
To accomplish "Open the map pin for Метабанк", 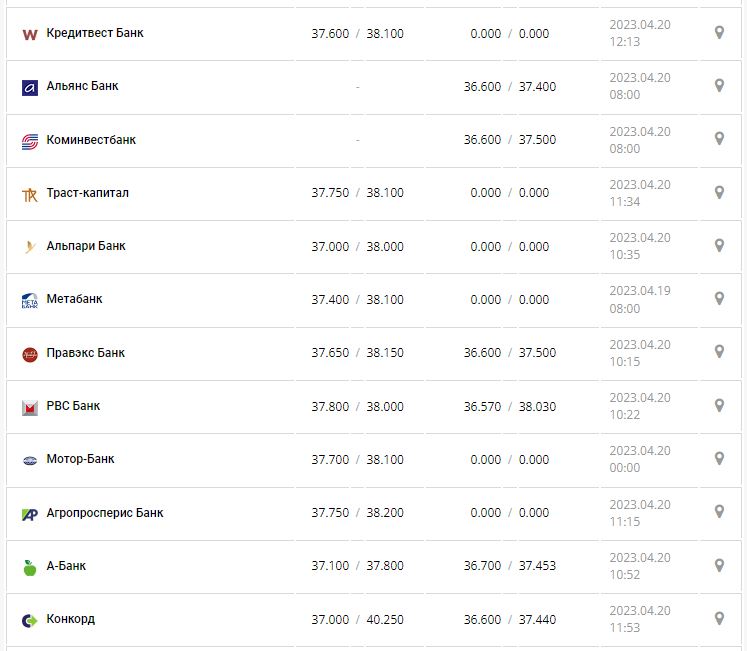I will coord(719,299).
